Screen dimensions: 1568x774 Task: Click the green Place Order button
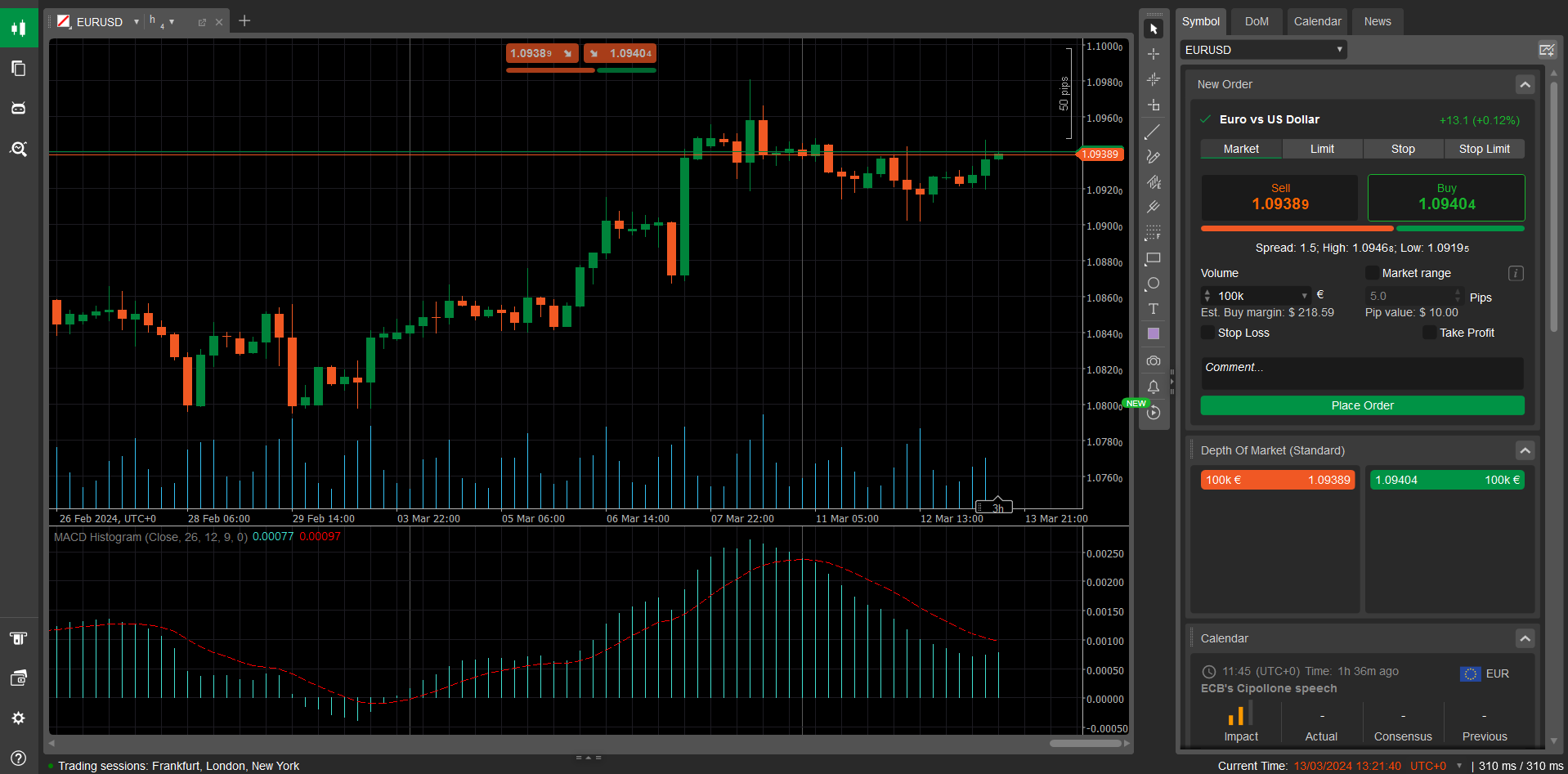[1362, 405]
